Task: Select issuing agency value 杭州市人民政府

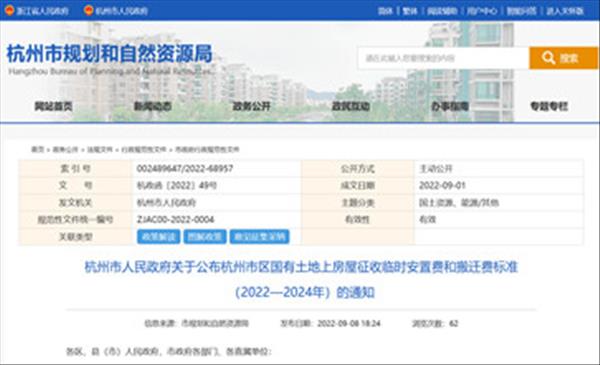Action: [x=166, y=203]
